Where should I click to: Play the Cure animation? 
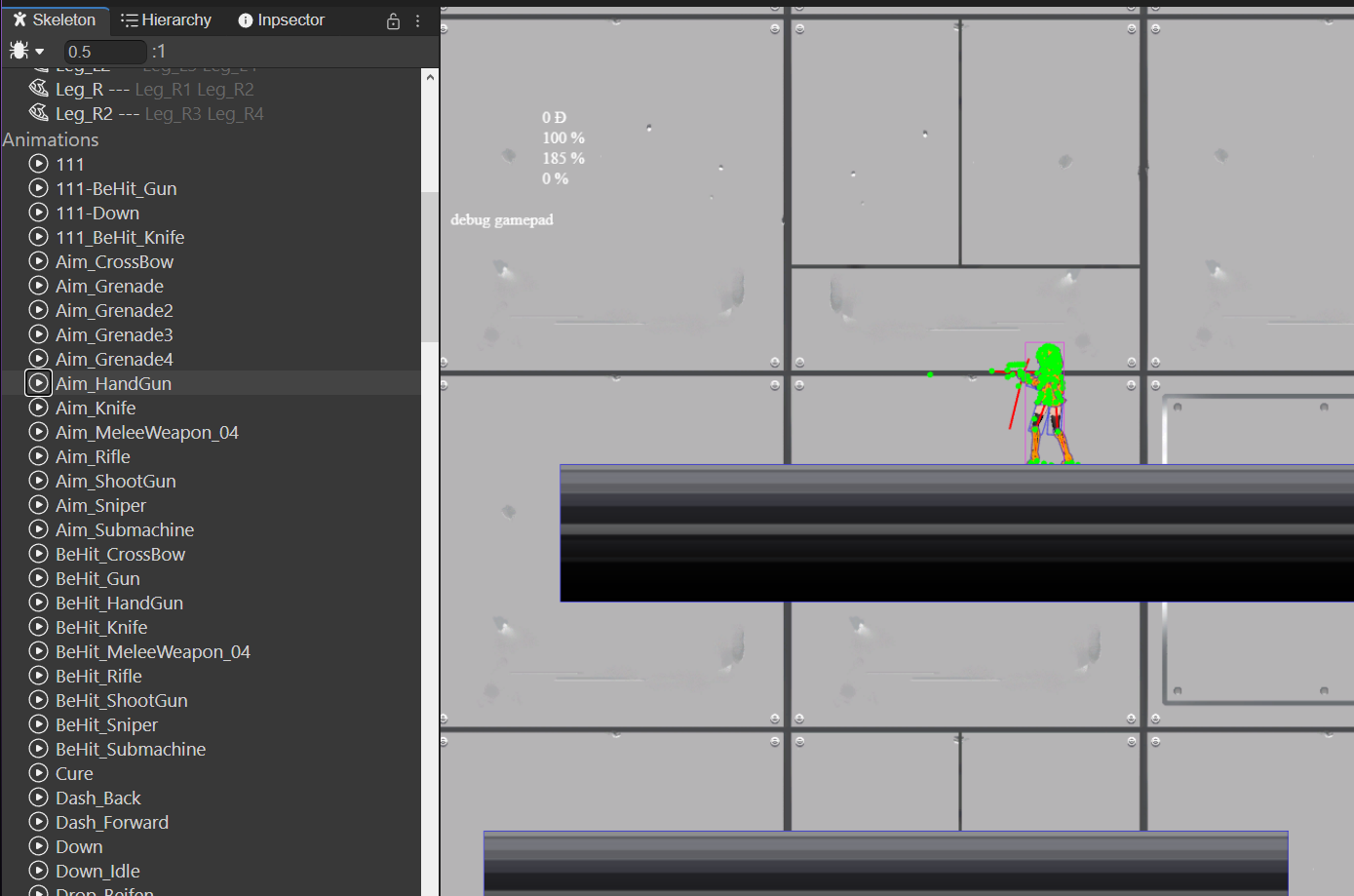[x=38, y=773]
